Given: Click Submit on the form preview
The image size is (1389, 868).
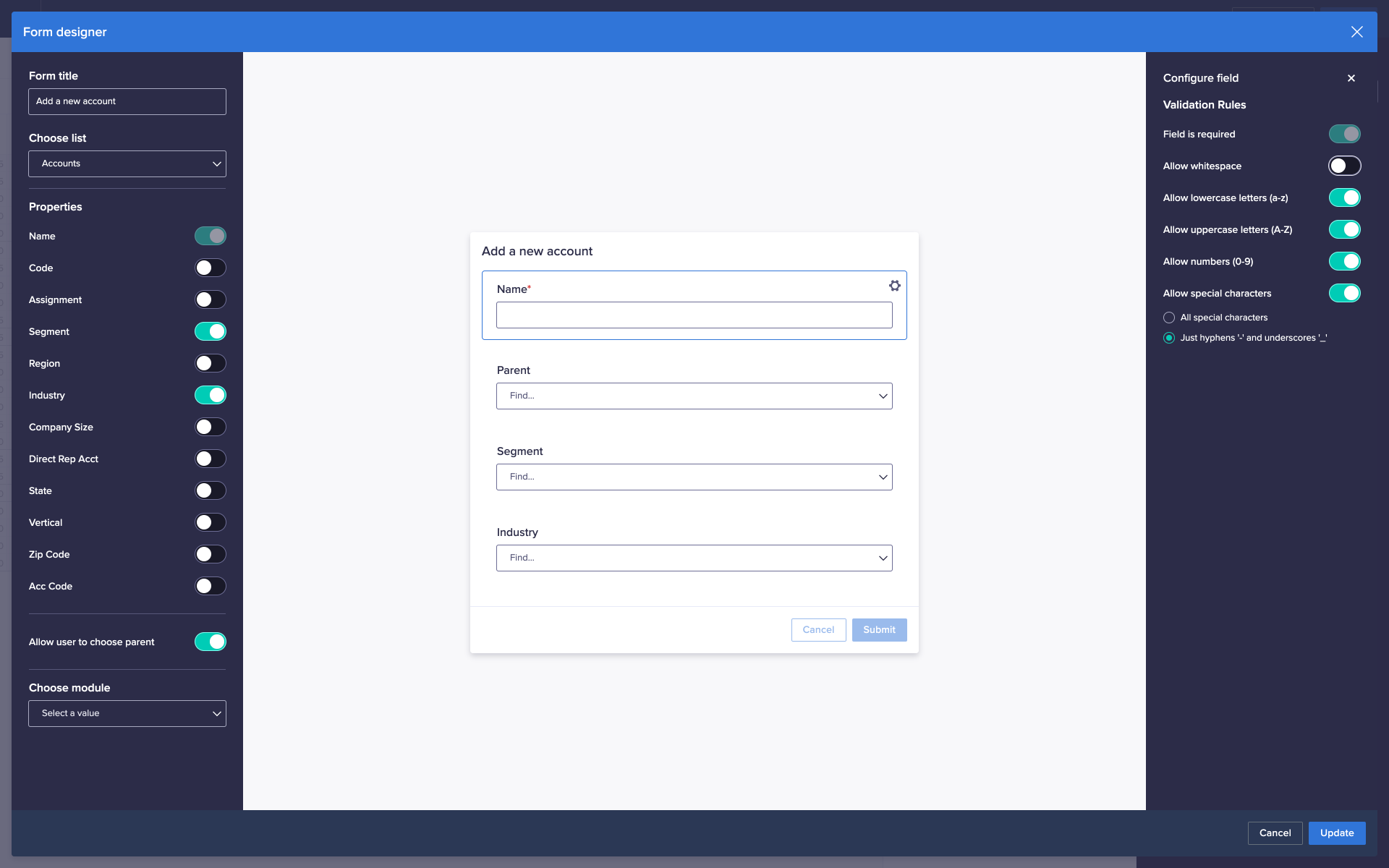Looking at the screenshot, I should pos(879,630).
